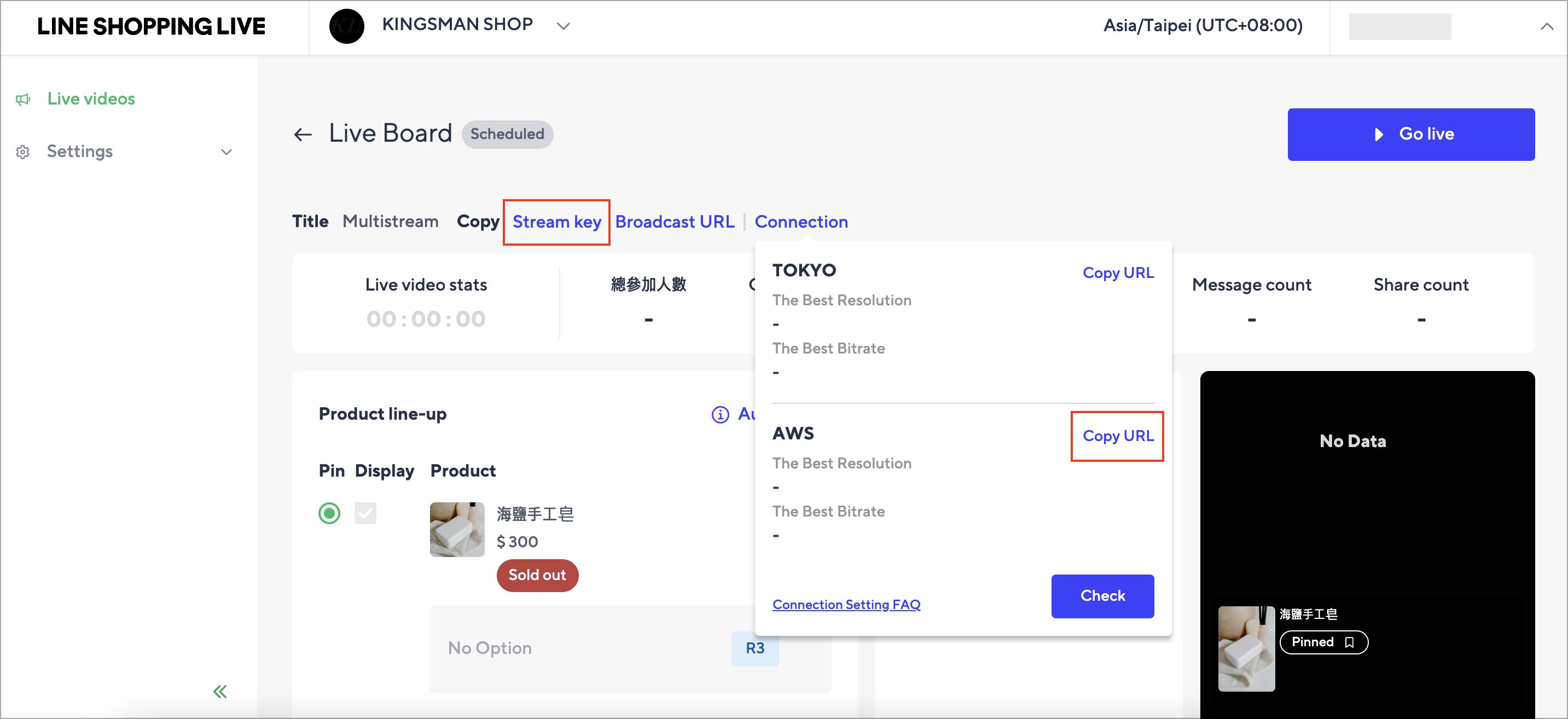Click the AWS server heading
Screen dimensions: 1568x719
point(793,433)
